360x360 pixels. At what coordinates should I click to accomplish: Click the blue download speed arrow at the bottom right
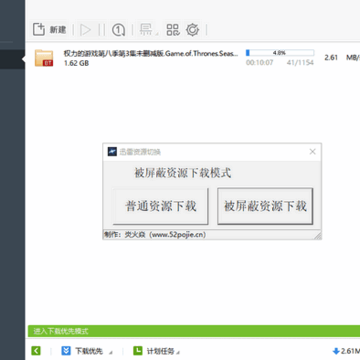coord(336,351)
